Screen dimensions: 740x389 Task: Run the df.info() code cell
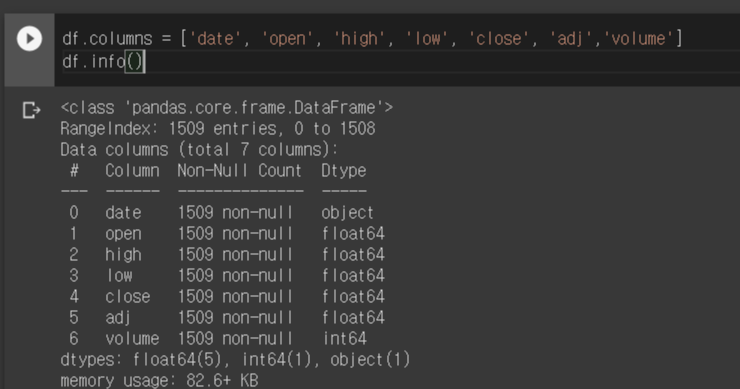tap(29, 38)
